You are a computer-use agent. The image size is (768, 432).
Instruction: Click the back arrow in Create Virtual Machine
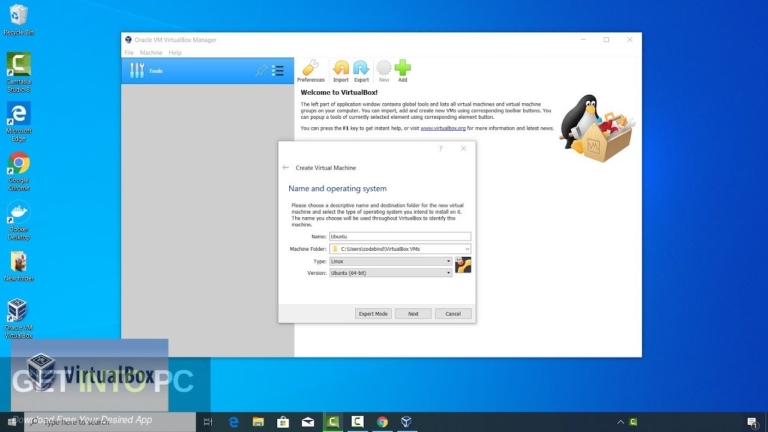point(286,168)
